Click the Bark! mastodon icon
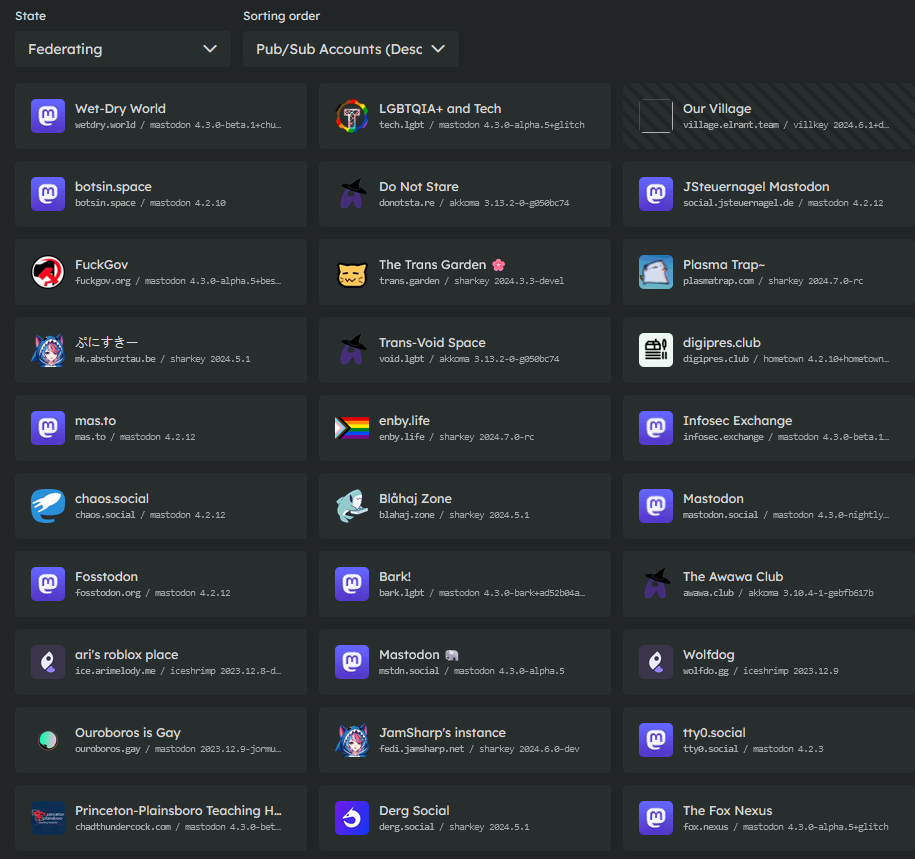 click(x=352, y=584)
